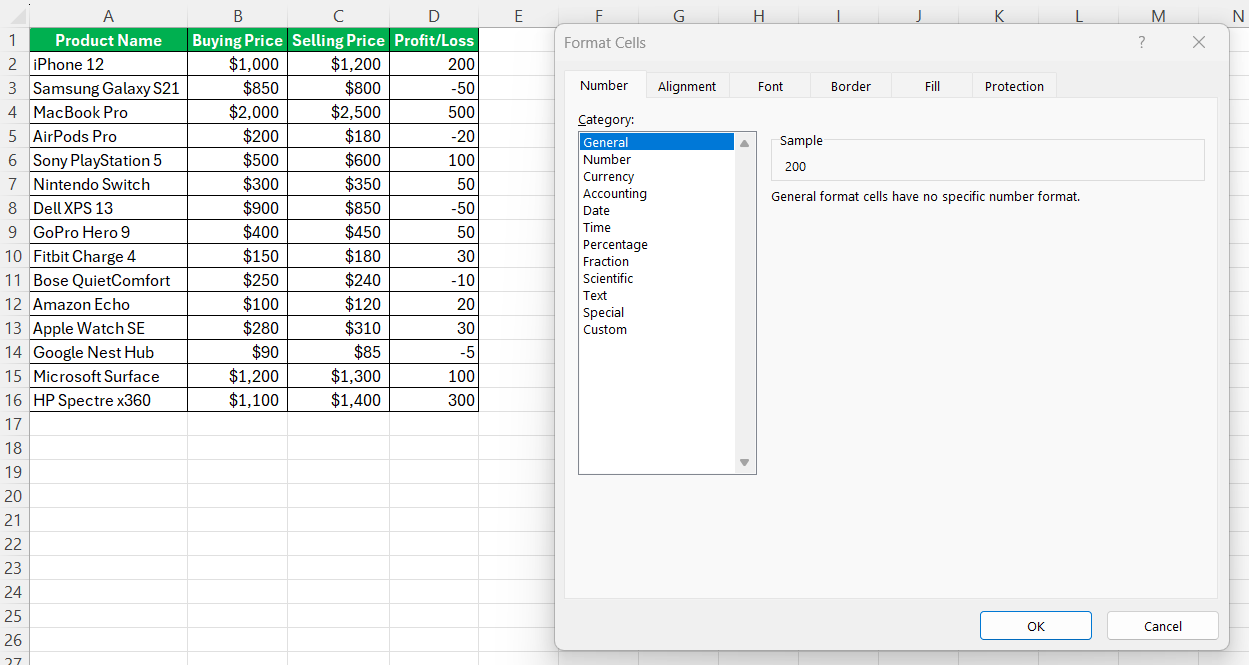Select row 1 header
This screenshot has height=665, width=1249.
tap(14, 40)
